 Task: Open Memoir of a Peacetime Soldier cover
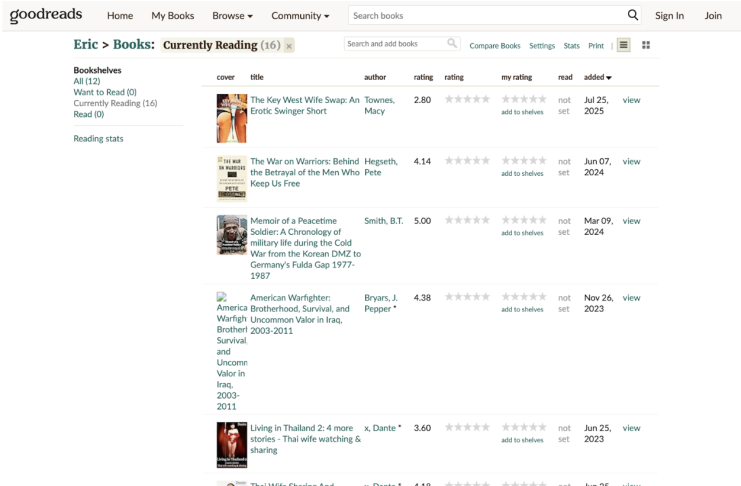click(231, 235)
